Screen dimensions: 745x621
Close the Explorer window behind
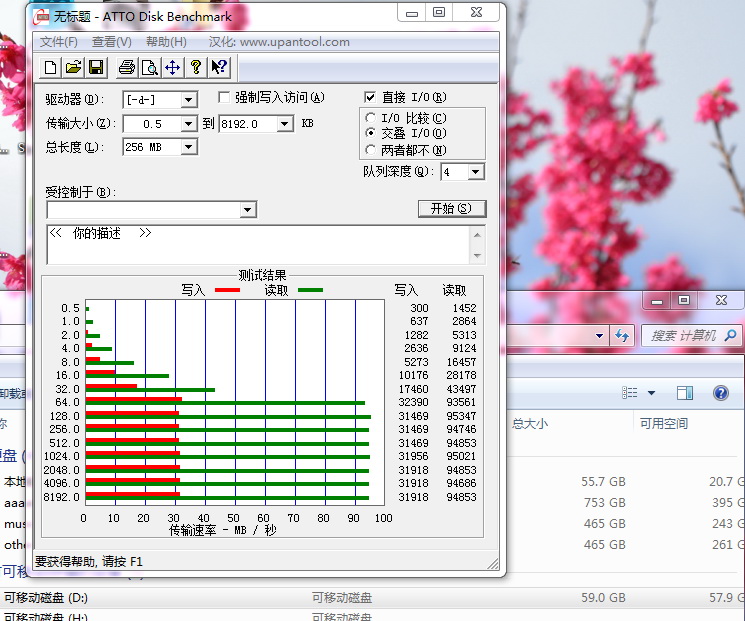point(721,301)
